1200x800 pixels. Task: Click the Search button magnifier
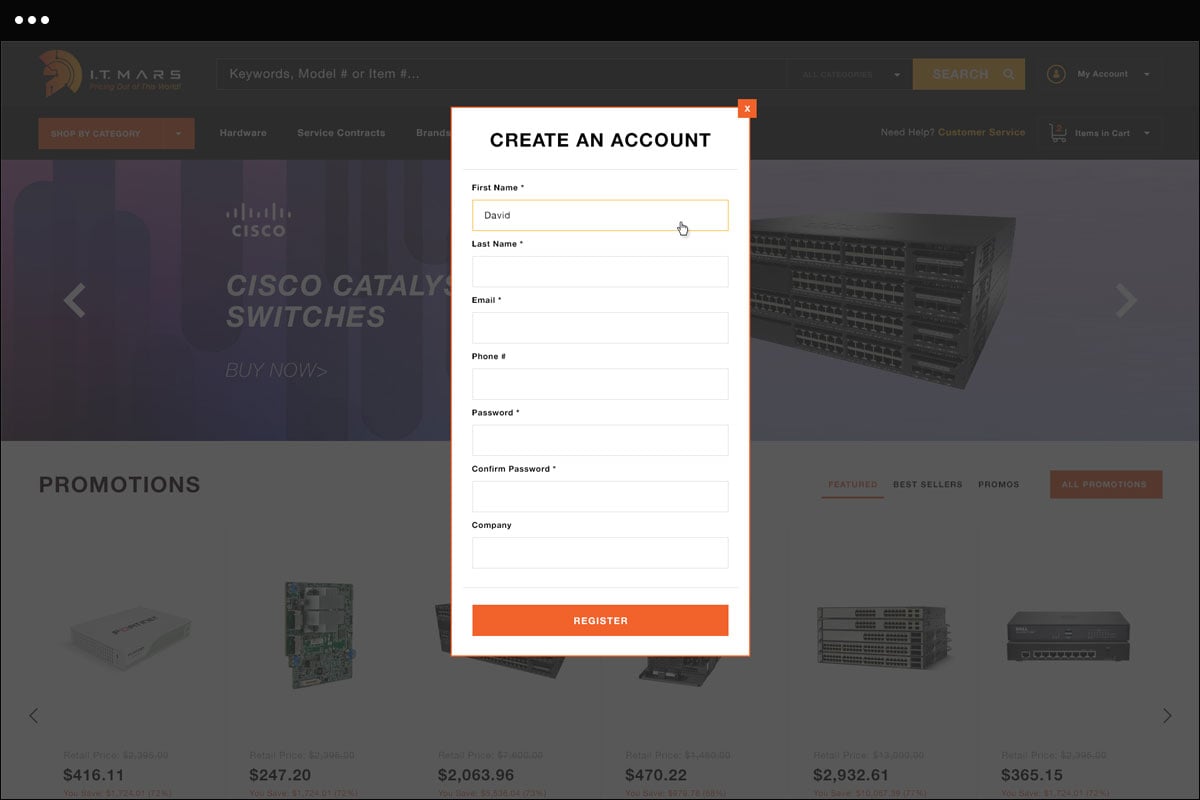pyautogui.click(x=1009, y=74)
